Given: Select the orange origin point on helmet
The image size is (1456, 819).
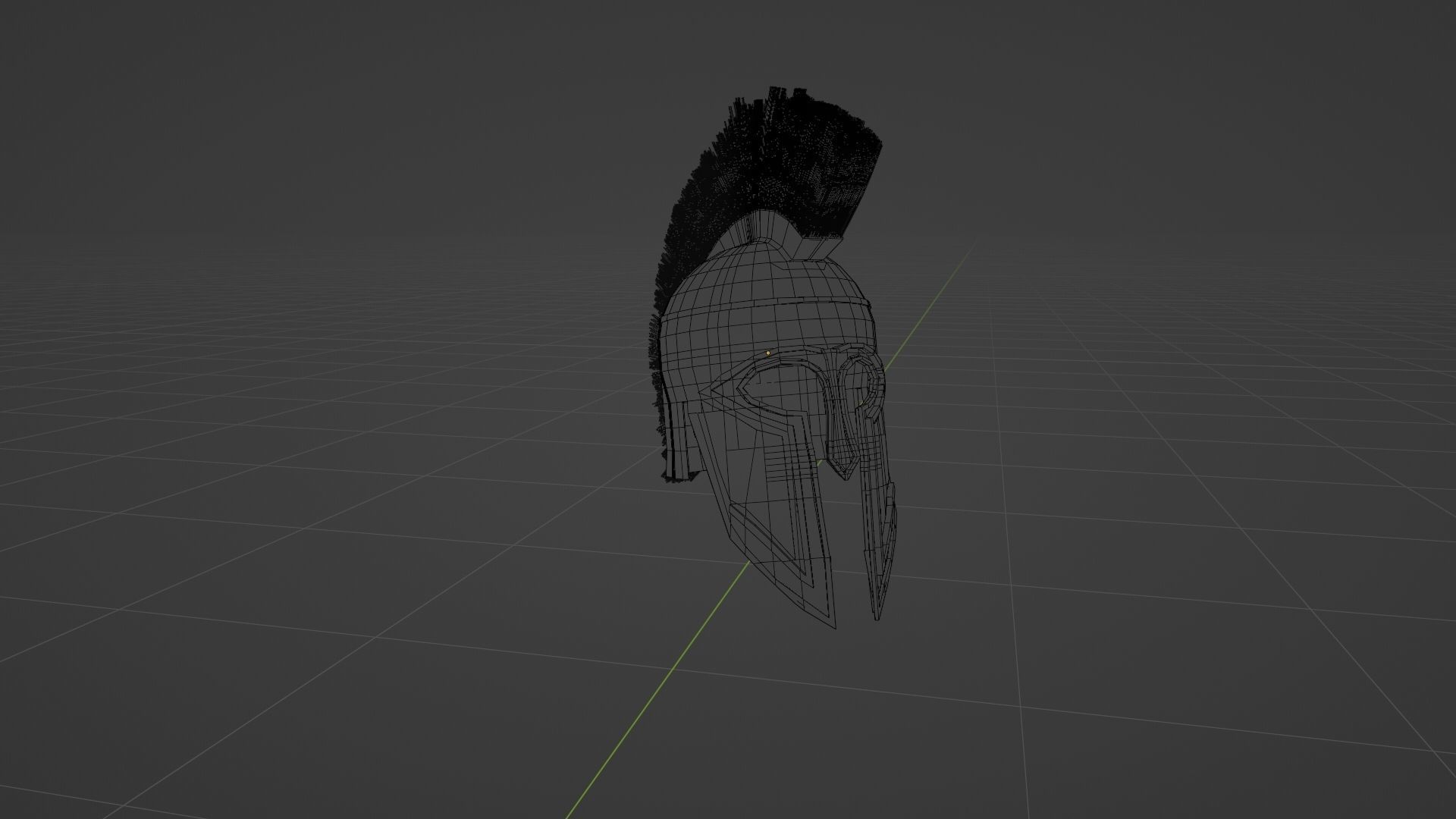Looking at the screenshot, I should tap(768, 353).
